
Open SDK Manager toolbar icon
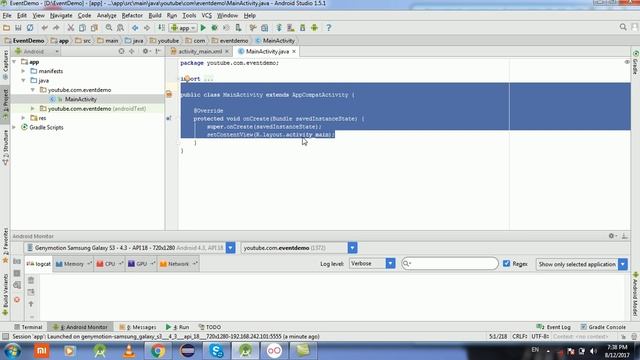302,28
